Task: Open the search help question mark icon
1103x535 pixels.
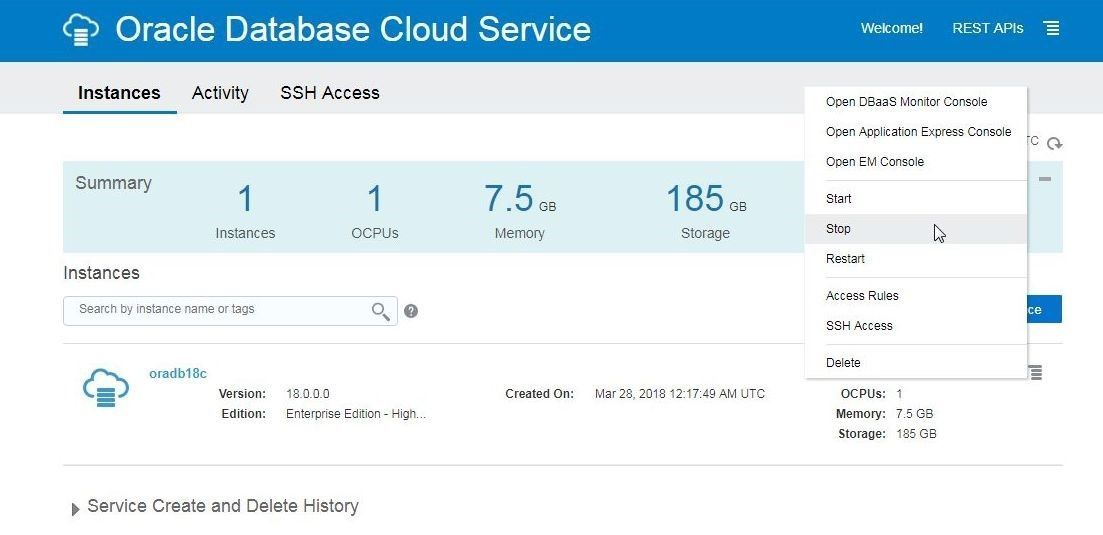Action: (x=412, y=311)
